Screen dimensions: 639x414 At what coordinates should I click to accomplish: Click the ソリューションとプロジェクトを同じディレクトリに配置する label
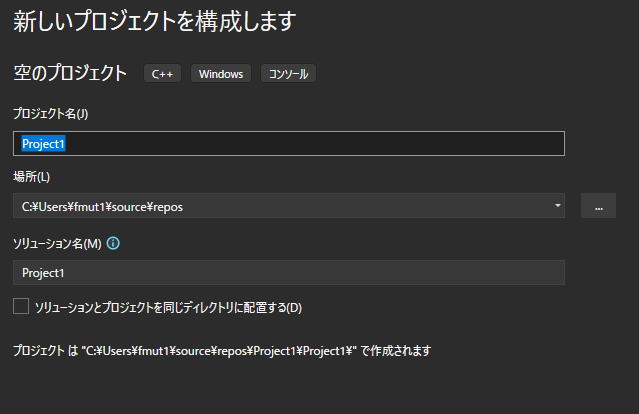(168, 308)
